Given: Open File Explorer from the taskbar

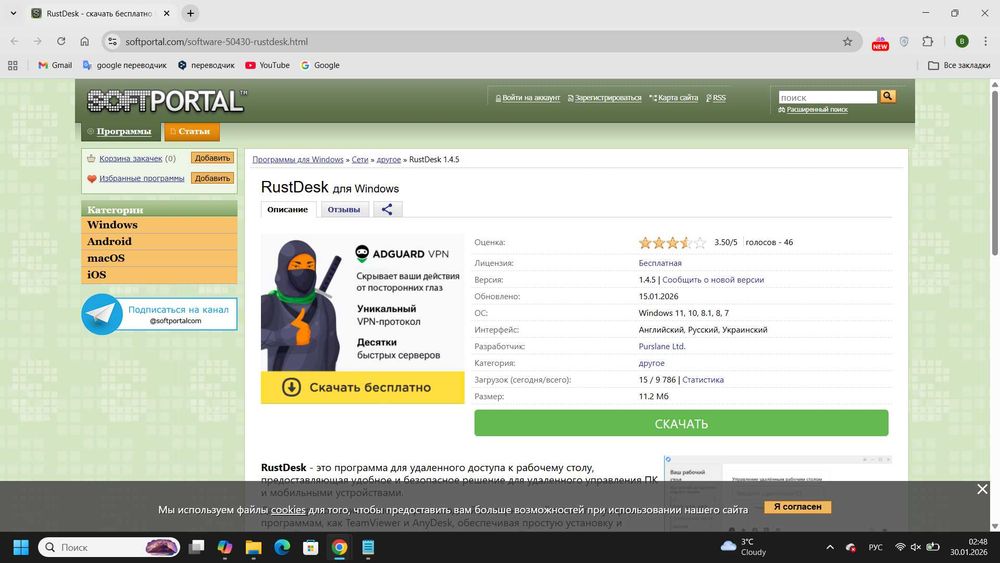Looking at the screenshot, I should point(253,547).
